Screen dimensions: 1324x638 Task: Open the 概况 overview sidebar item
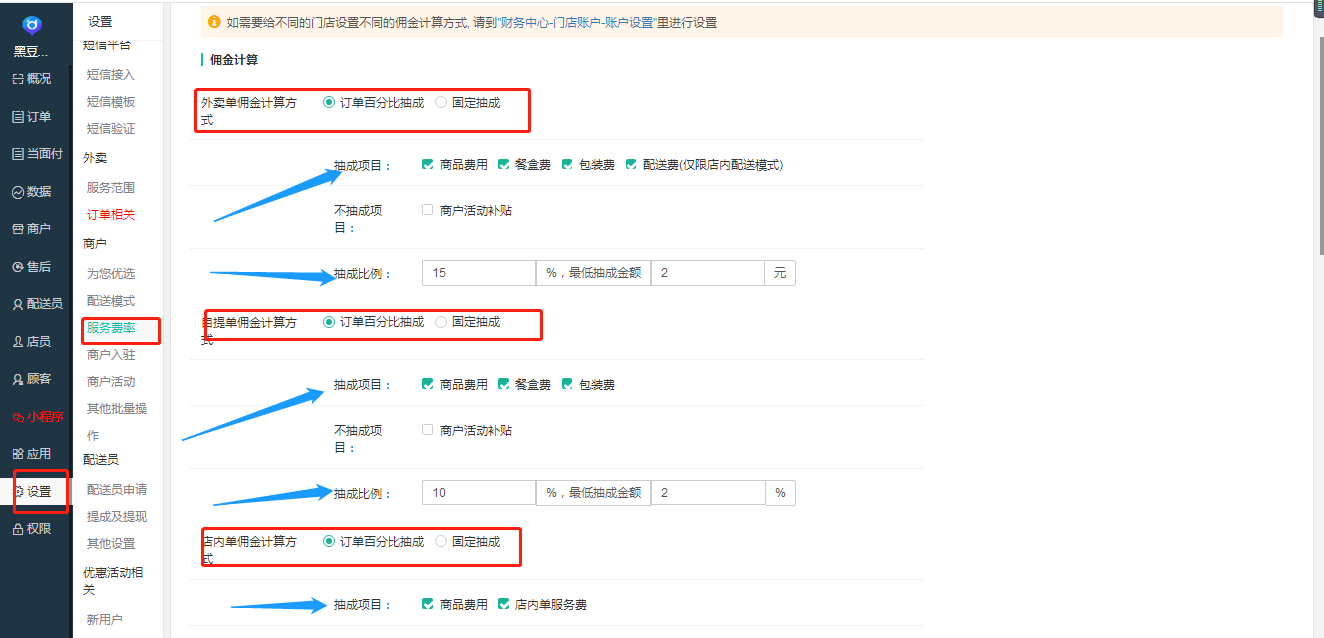click(x=32, y=79)
